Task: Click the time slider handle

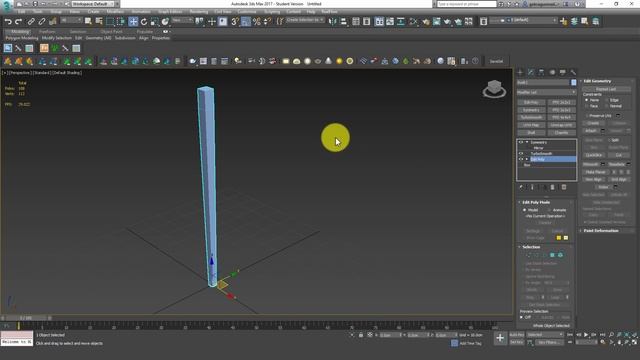Action: pos(26,318)
